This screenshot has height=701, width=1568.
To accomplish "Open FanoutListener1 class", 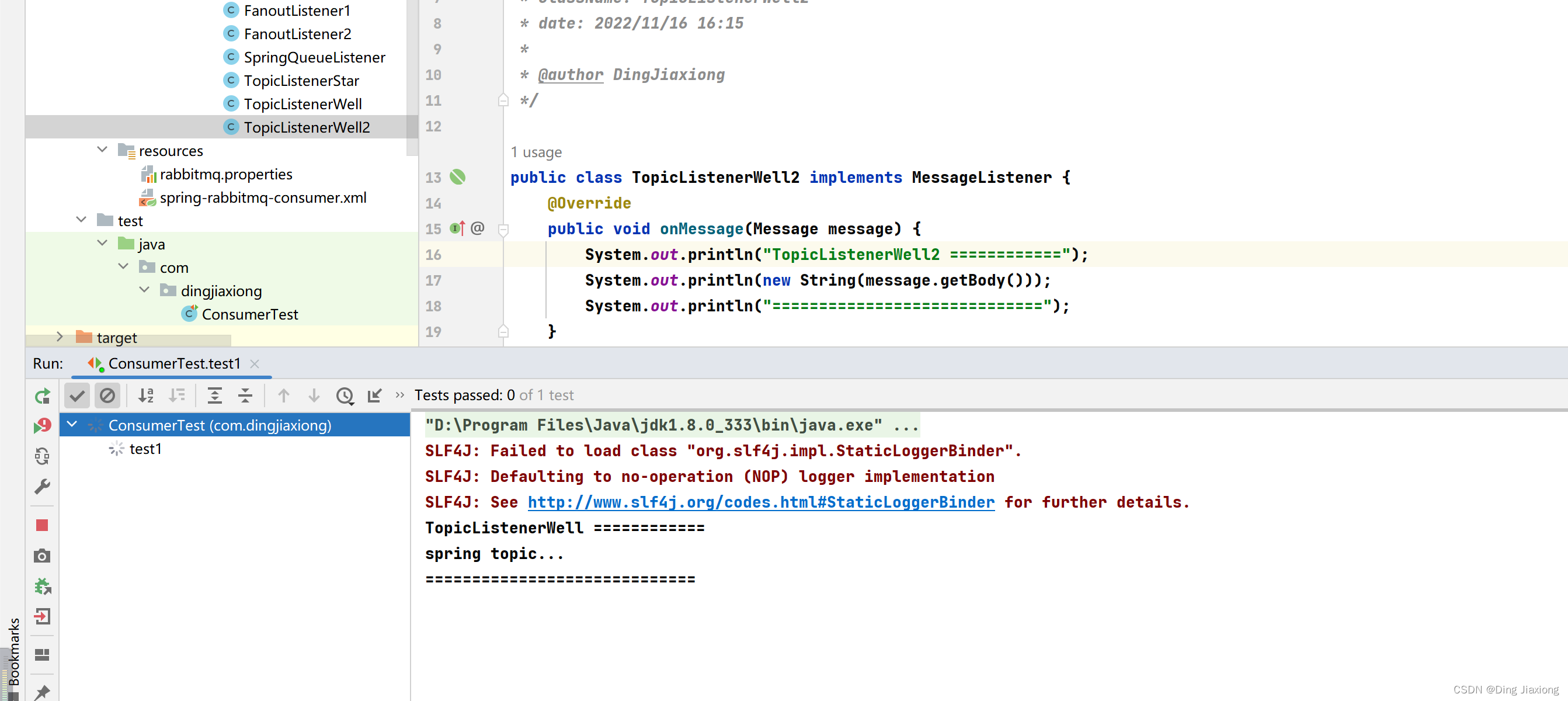I will coord(297,11).
